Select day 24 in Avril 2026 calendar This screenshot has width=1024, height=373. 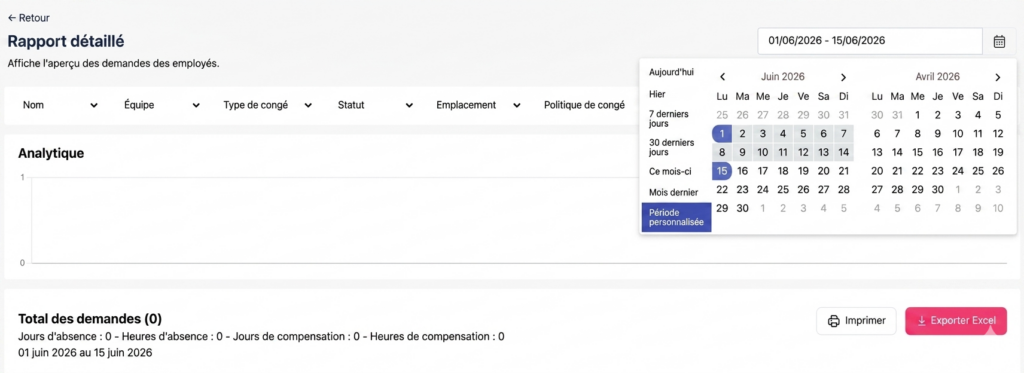tap(957, 171)
